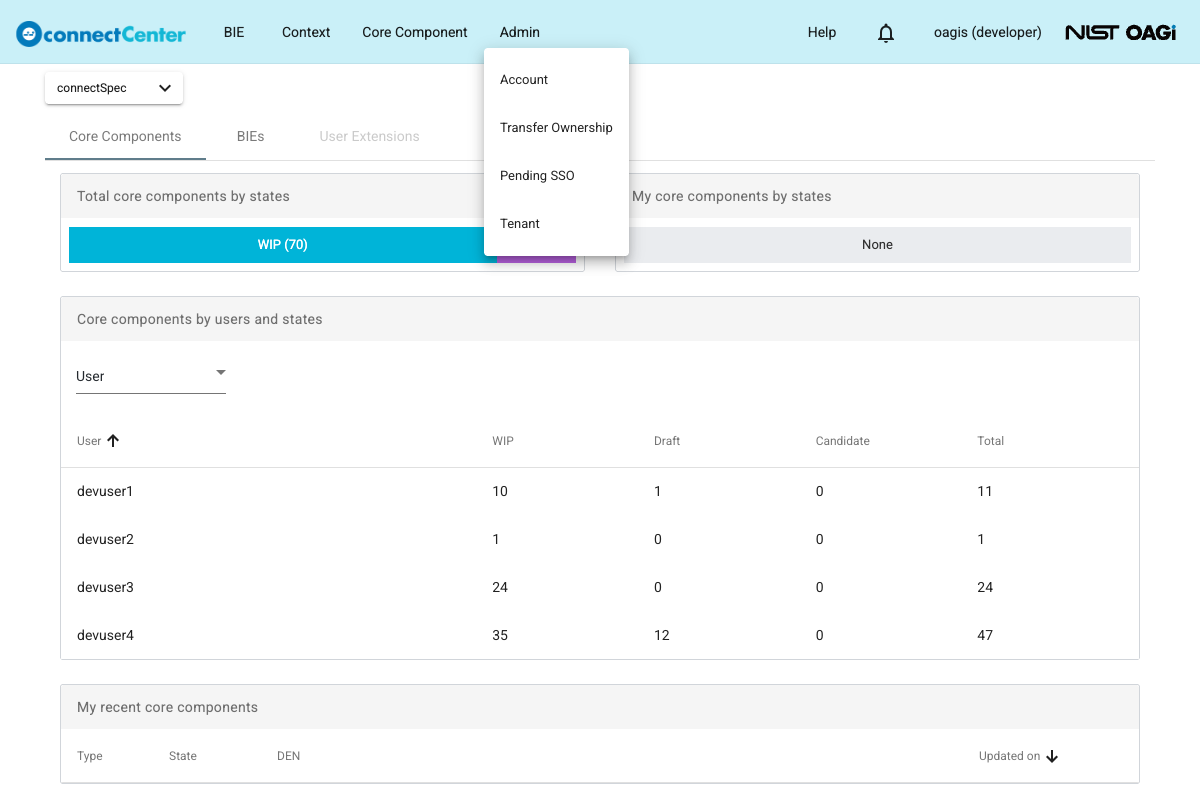This screenshot has height=799, width=1200.
Task: Select Account from Admin menu
Action: [x=556, y=80]
